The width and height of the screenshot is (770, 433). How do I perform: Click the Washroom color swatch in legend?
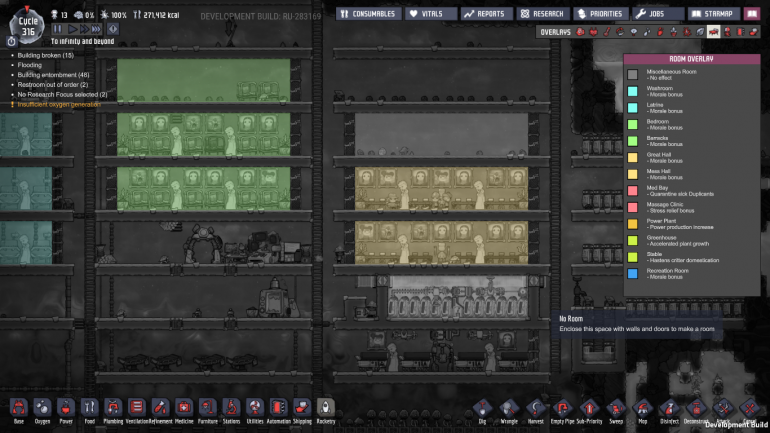coord(632,91)
